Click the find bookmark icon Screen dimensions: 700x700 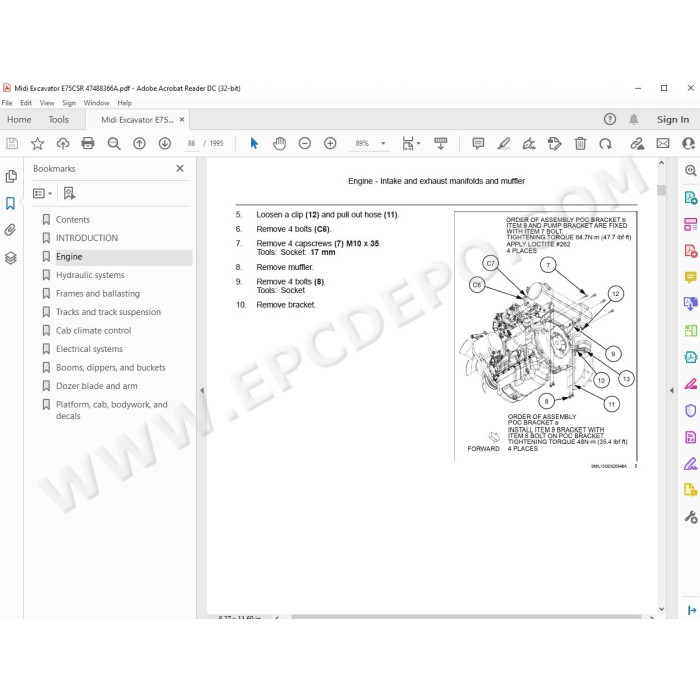coord(69,193)
